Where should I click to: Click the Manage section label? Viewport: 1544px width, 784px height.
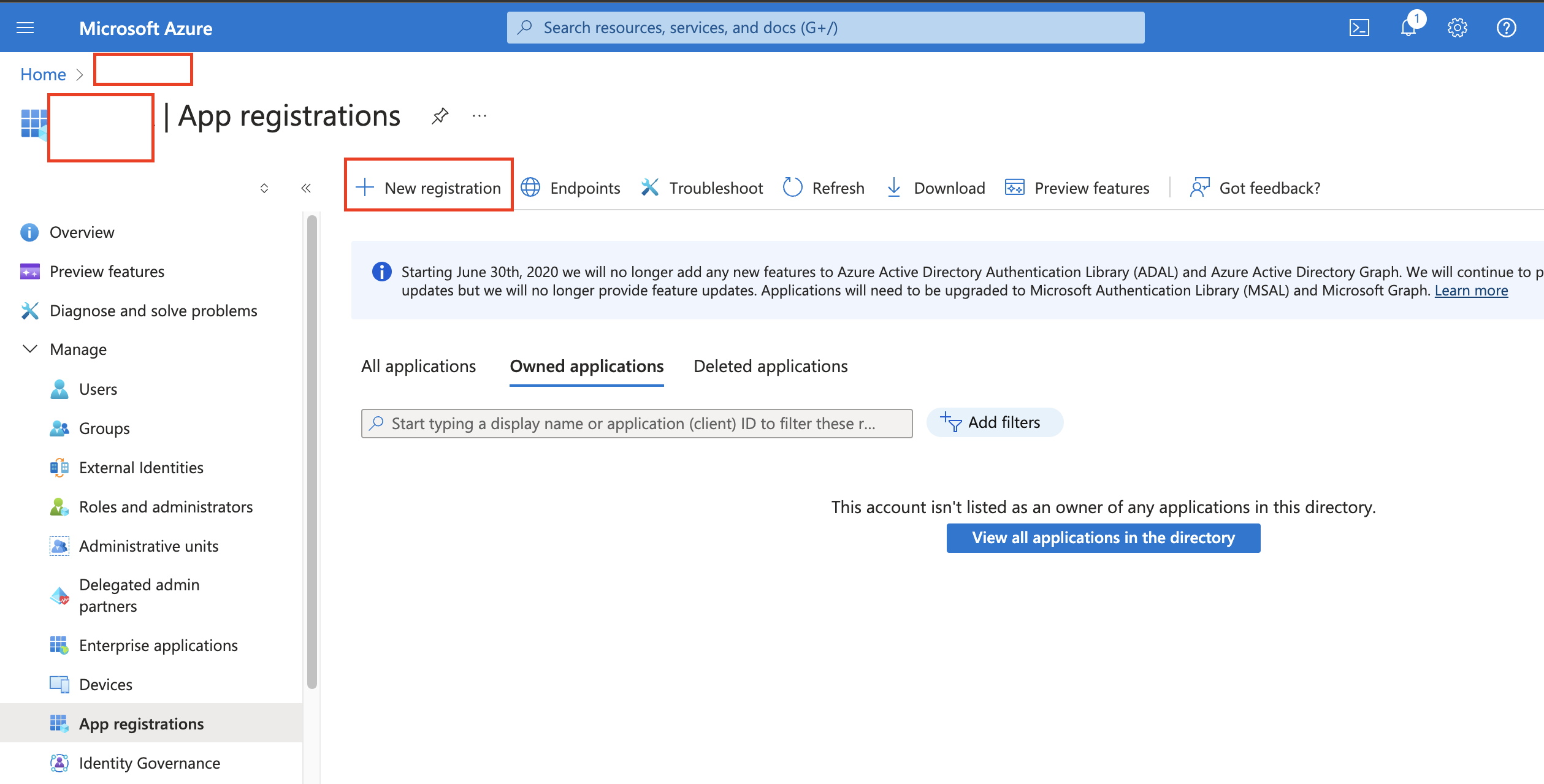click(78, 349)
